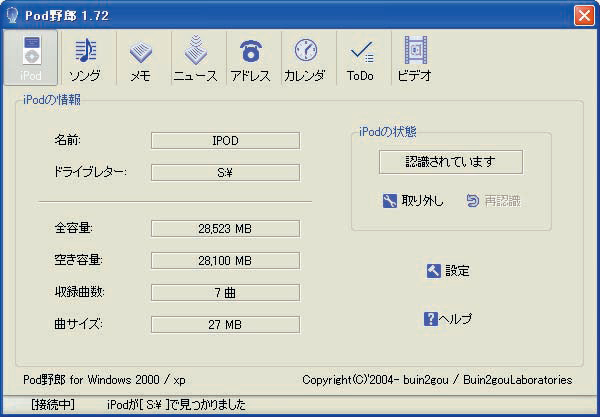Click the title bar app icon

[x=13, y=15]
